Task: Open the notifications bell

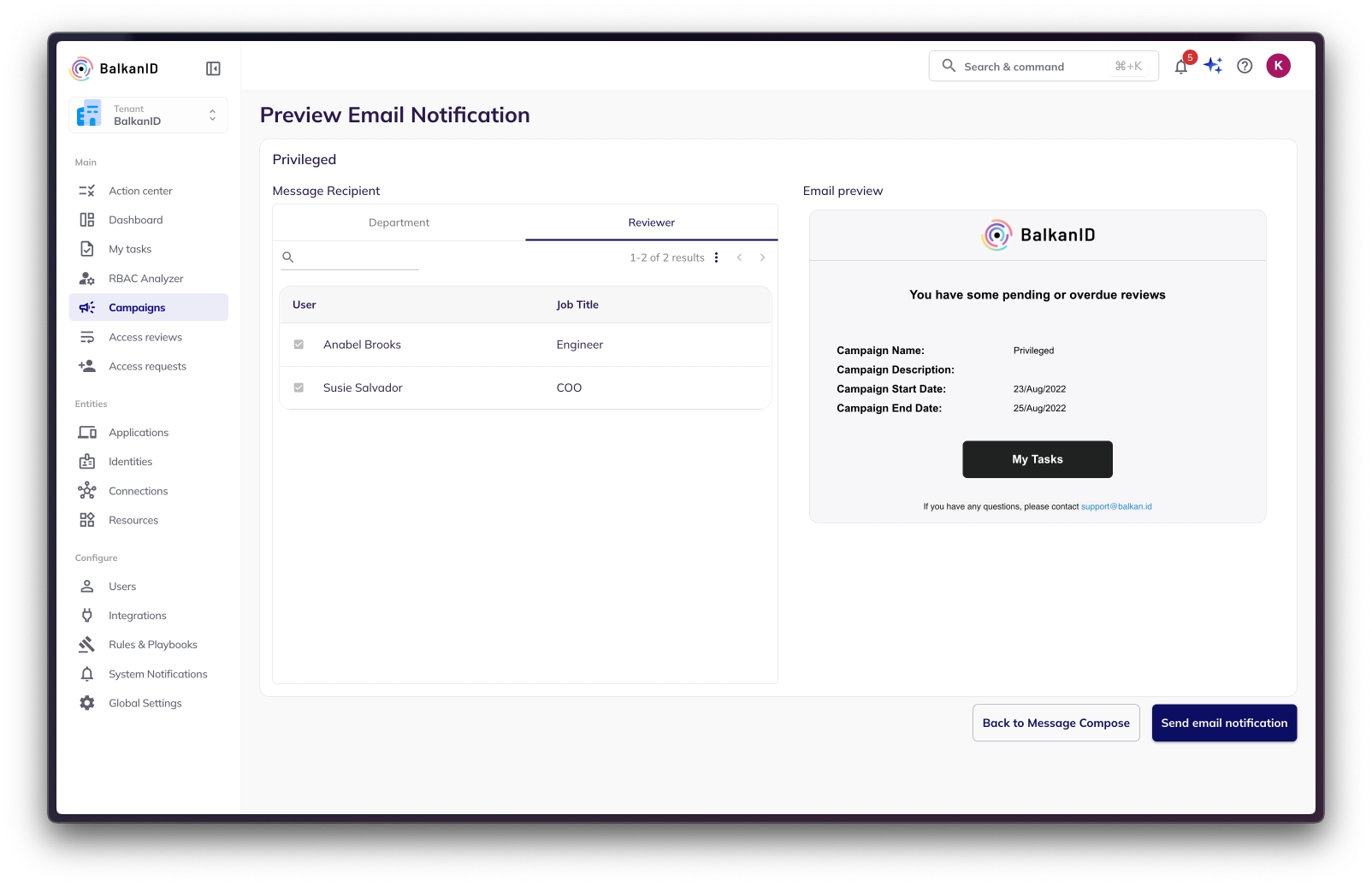Action: coord(1181,67)
